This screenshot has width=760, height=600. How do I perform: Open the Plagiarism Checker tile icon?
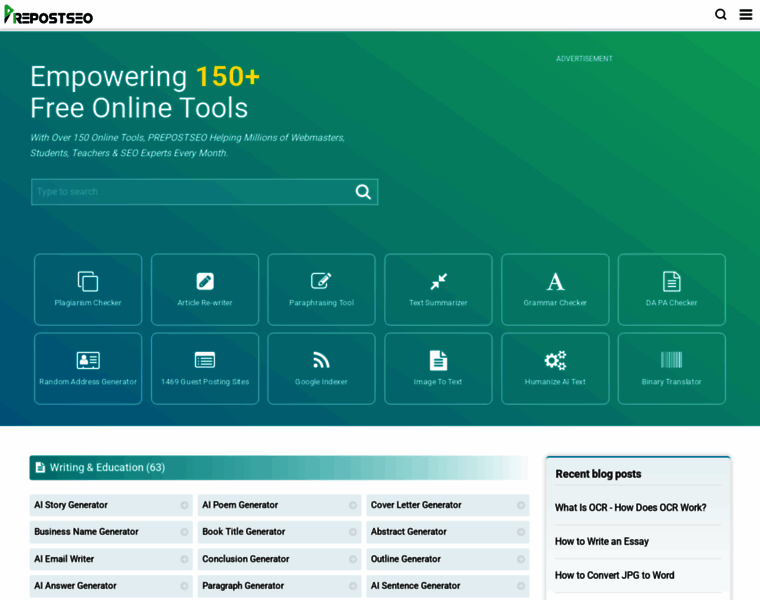[88, 281]
